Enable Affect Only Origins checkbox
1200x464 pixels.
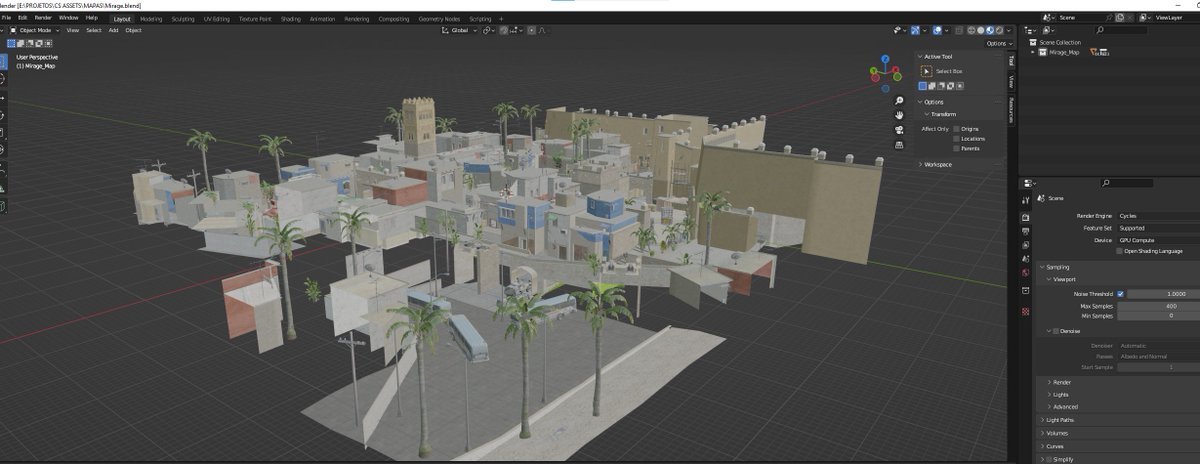click(x=956, y=129)
